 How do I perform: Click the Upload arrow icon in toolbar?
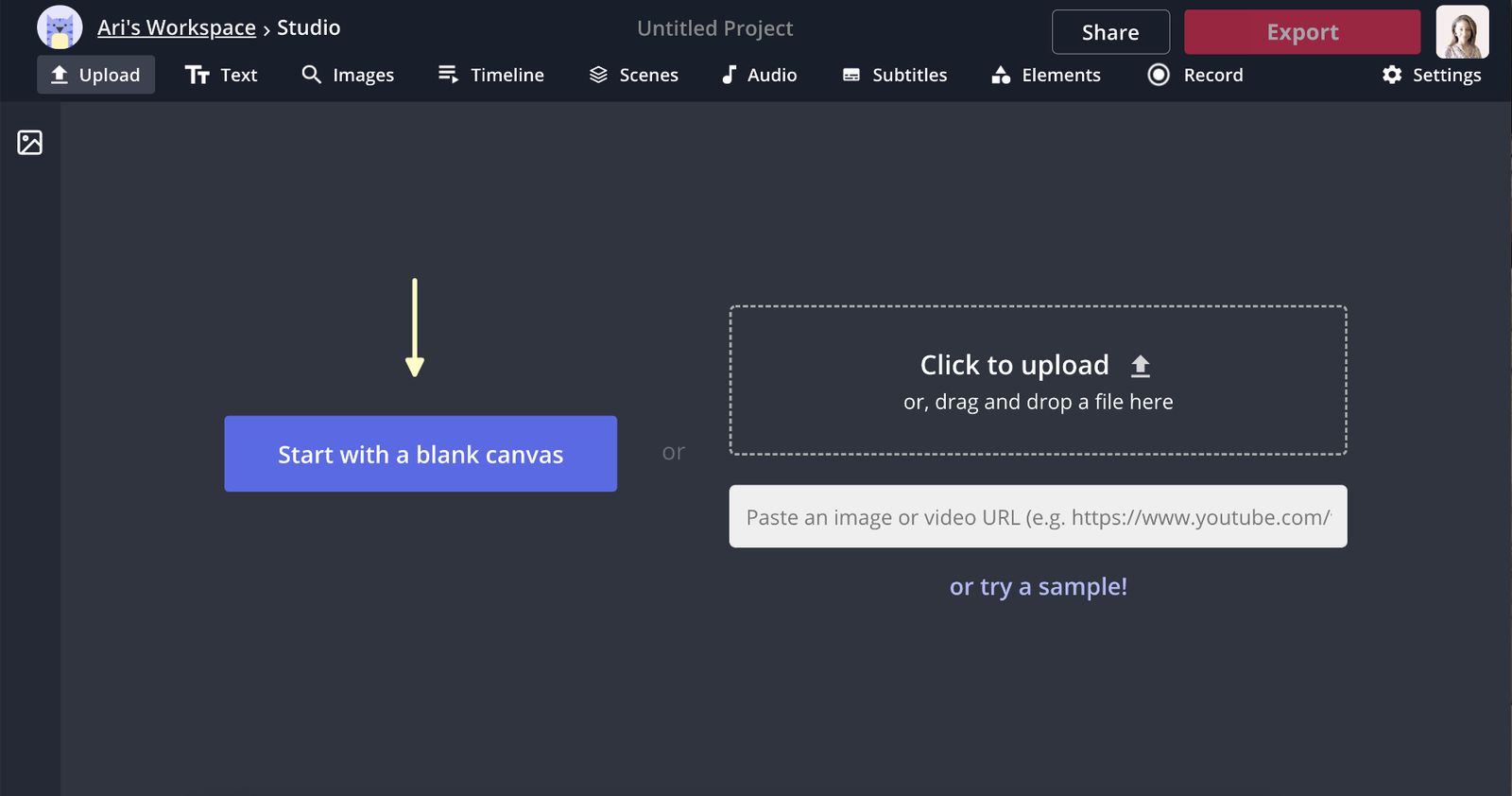tap(60, 75)
